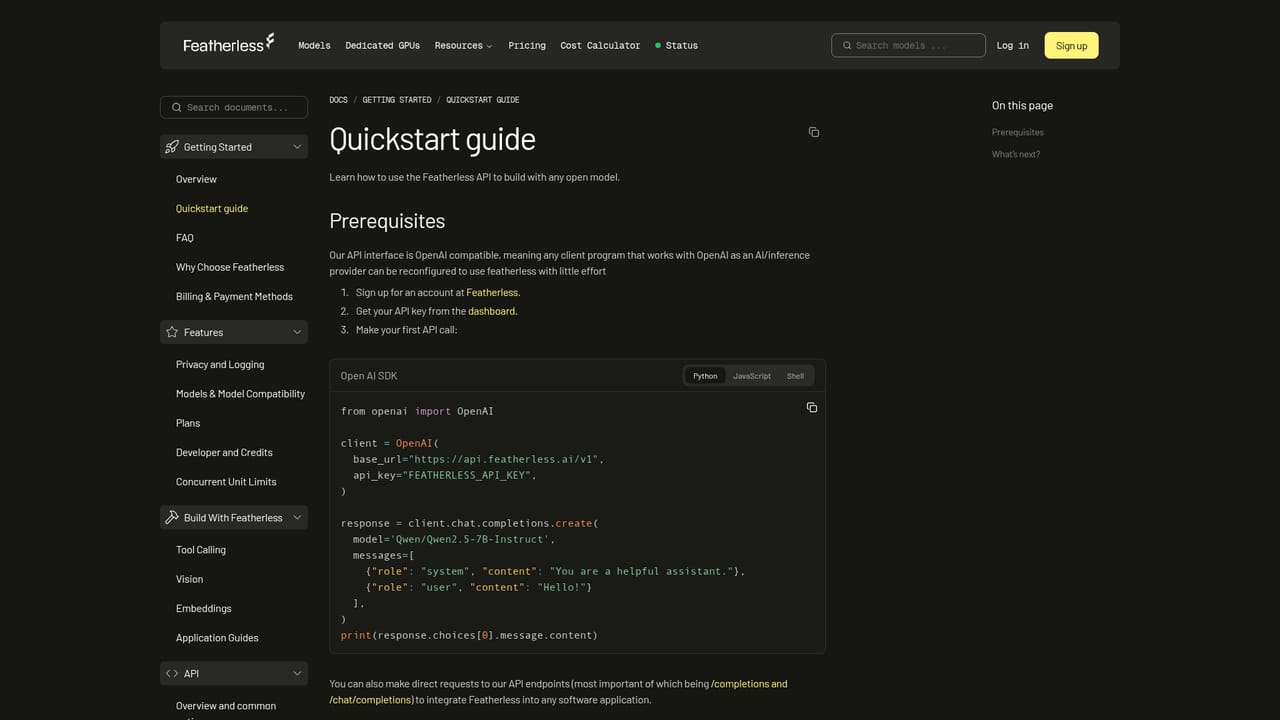Click the star icon beside Features
1280x720 pixels.
click(x=172, y=332)
